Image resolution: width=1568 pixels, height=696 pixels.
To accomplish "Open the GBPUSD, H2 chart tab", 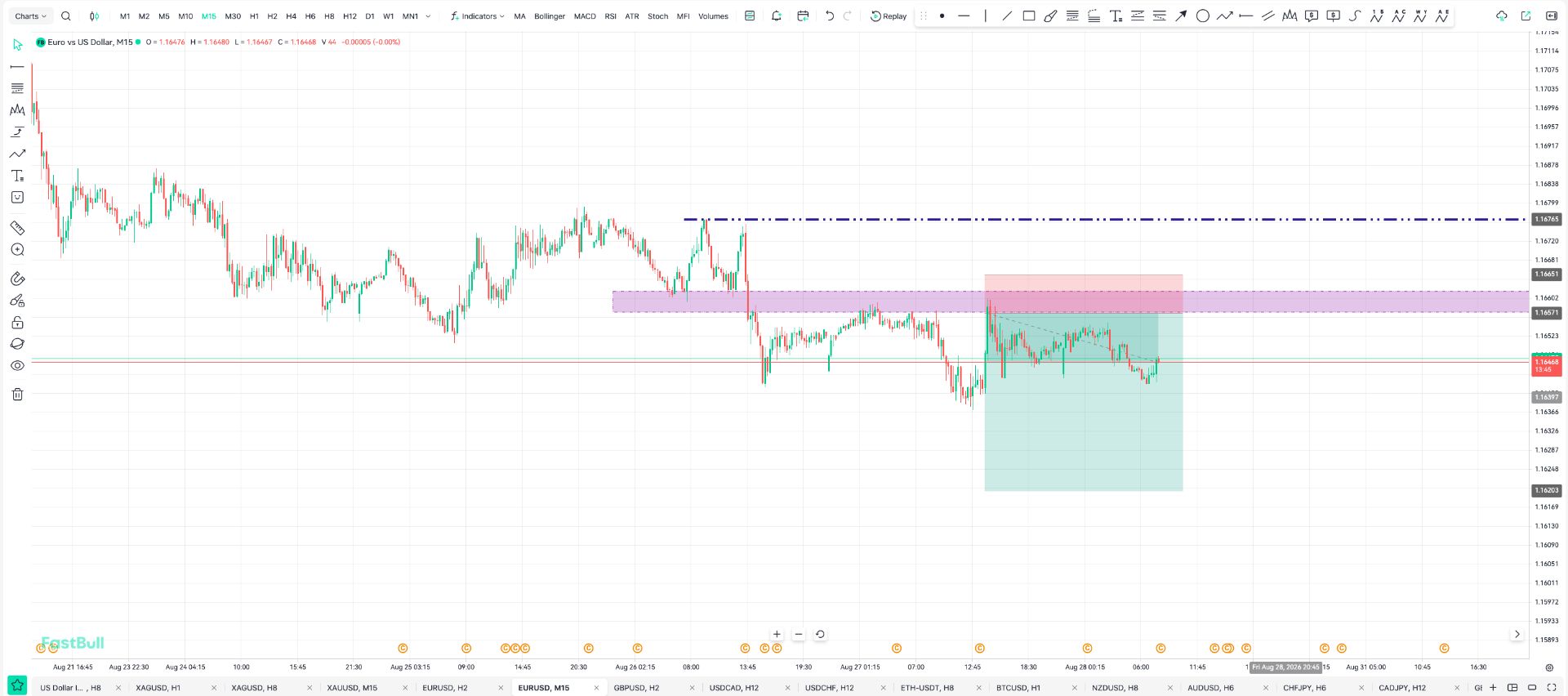I will point(636,688).
